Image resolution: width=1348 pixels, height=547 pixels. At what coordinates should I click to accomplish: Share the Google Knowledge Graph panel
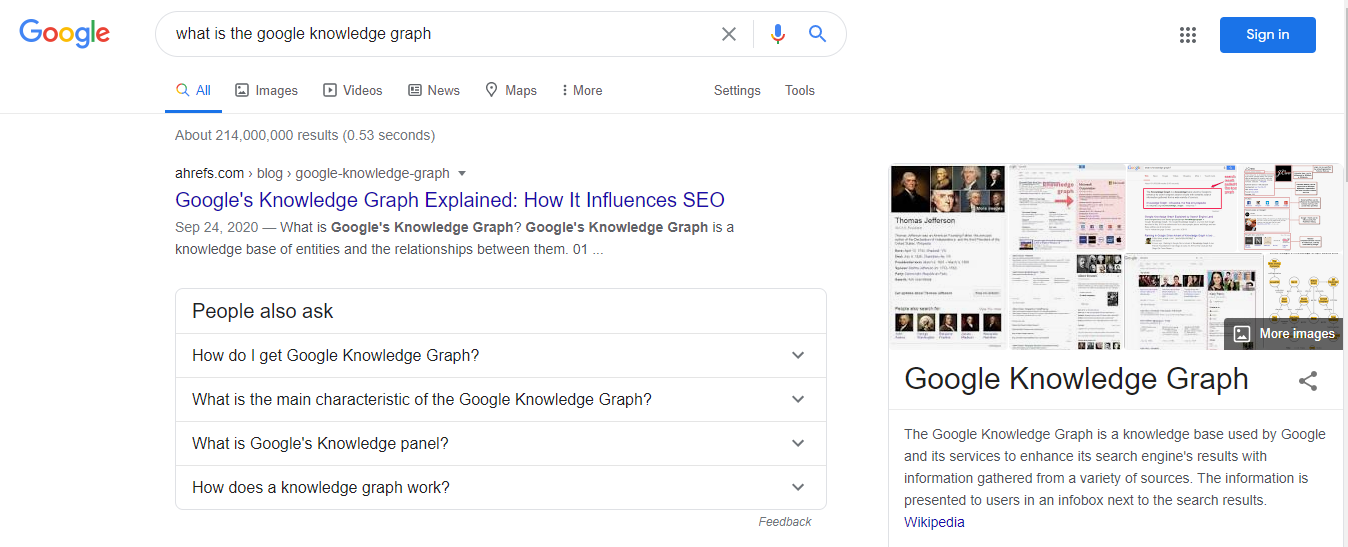tap(1307, 381)
